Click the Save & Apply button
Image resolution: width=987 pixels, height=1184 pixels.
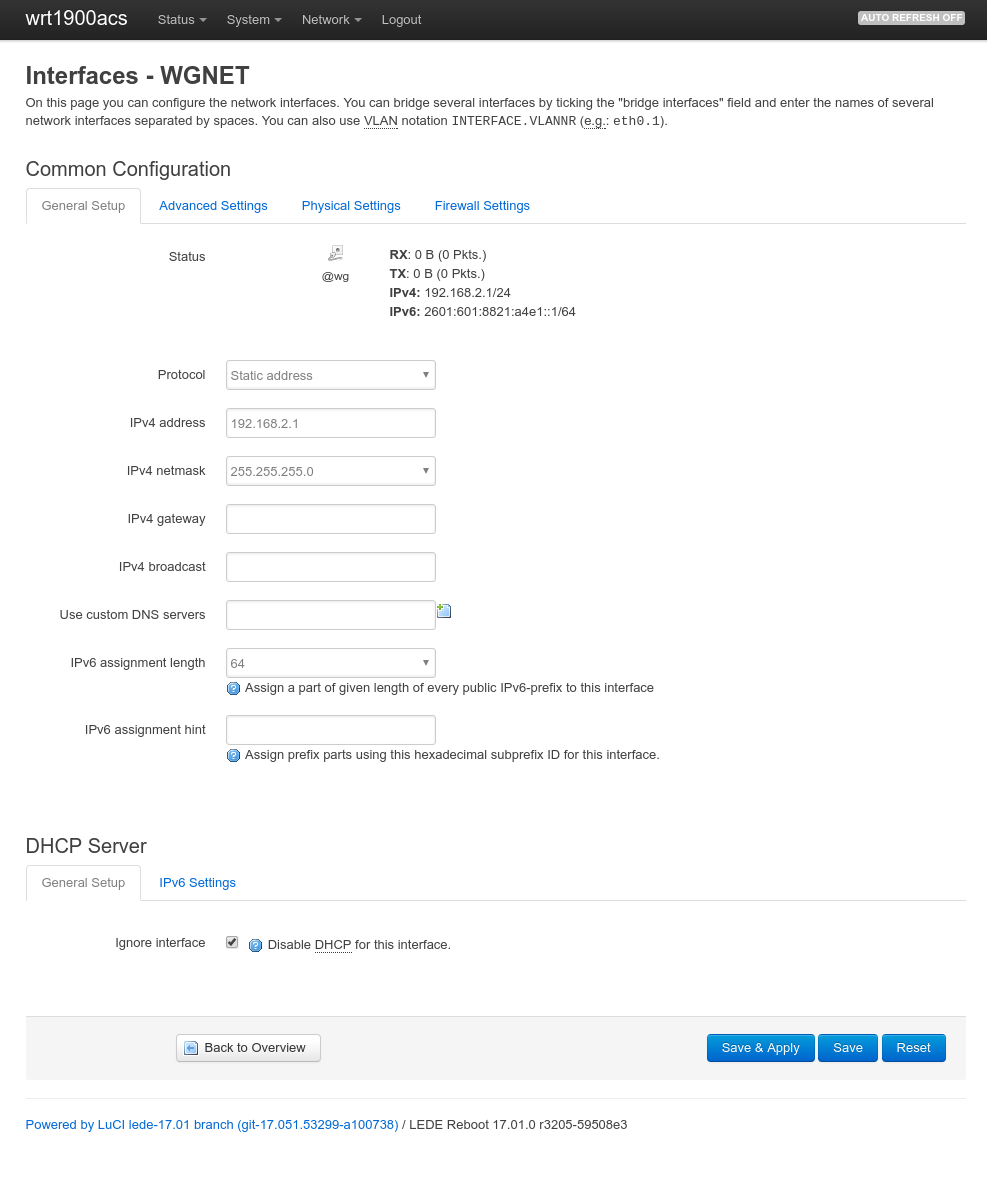[760, 1048]
